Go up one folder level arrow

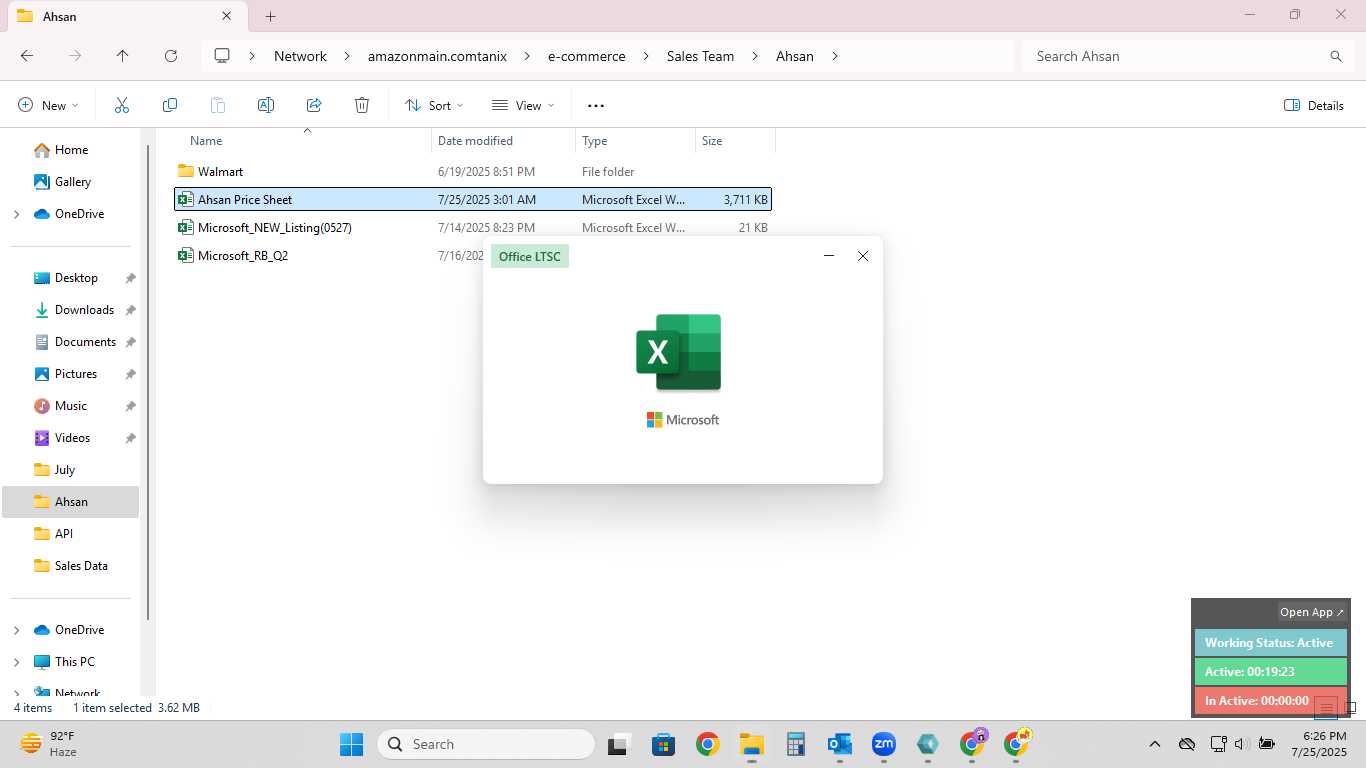122,56
